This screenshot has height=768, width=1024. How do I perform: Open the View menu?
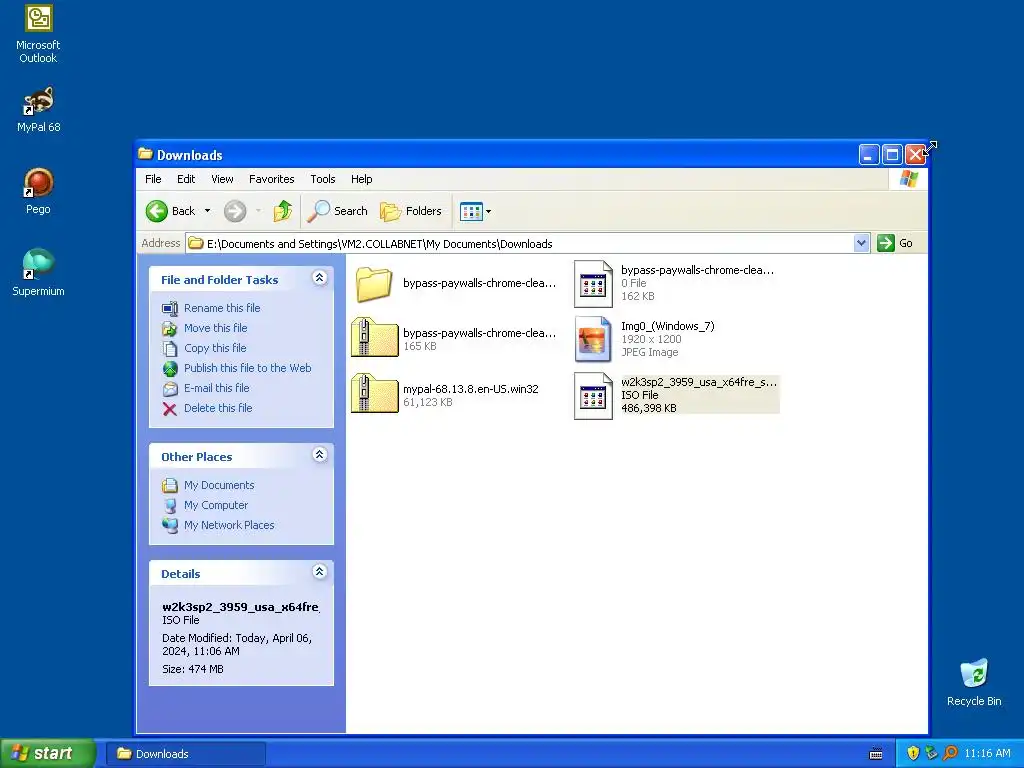tap(222, 179)
